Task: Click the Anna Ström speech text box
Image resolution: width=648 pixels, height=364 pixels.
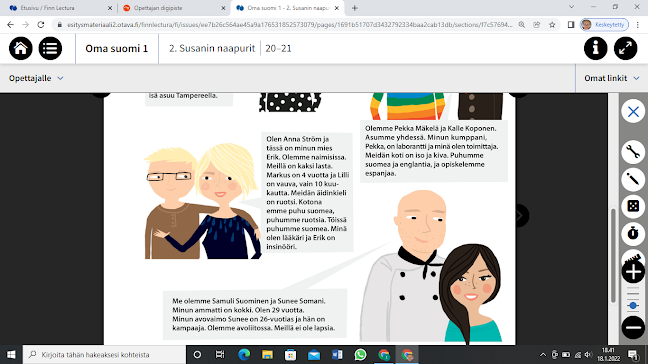Action: [307, 193]
